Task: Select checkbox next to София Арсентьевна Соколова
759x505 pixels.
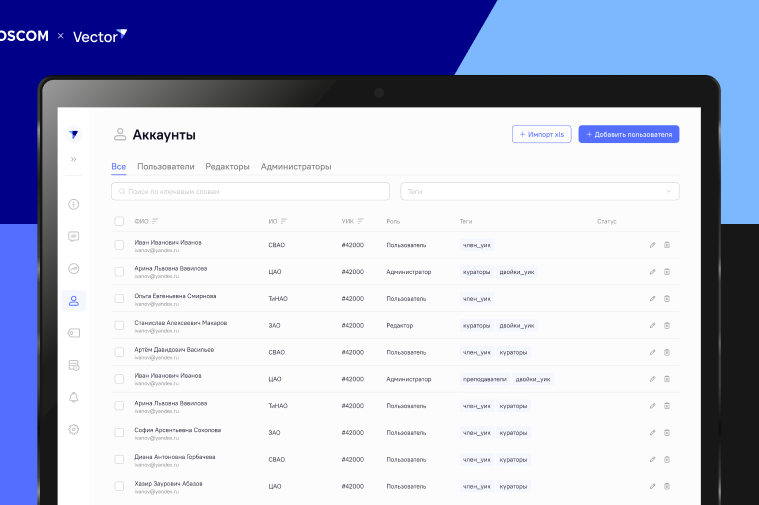Action: coord(119,433)
